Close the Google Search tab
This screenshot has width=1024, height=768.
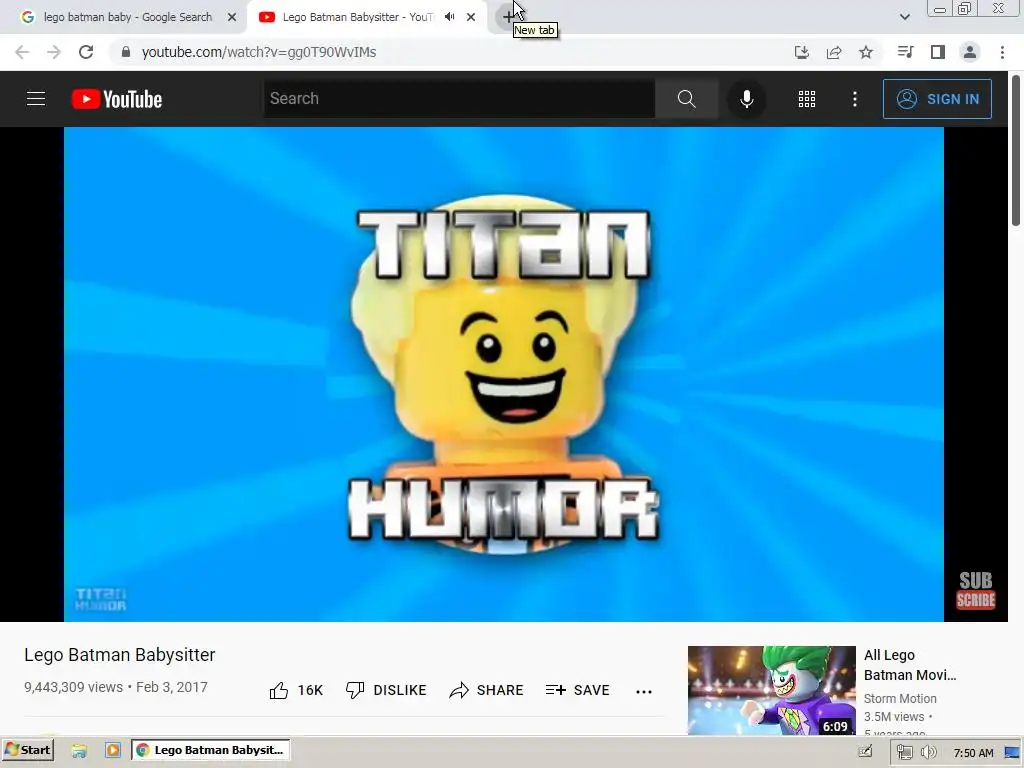[x=232, y=17]
